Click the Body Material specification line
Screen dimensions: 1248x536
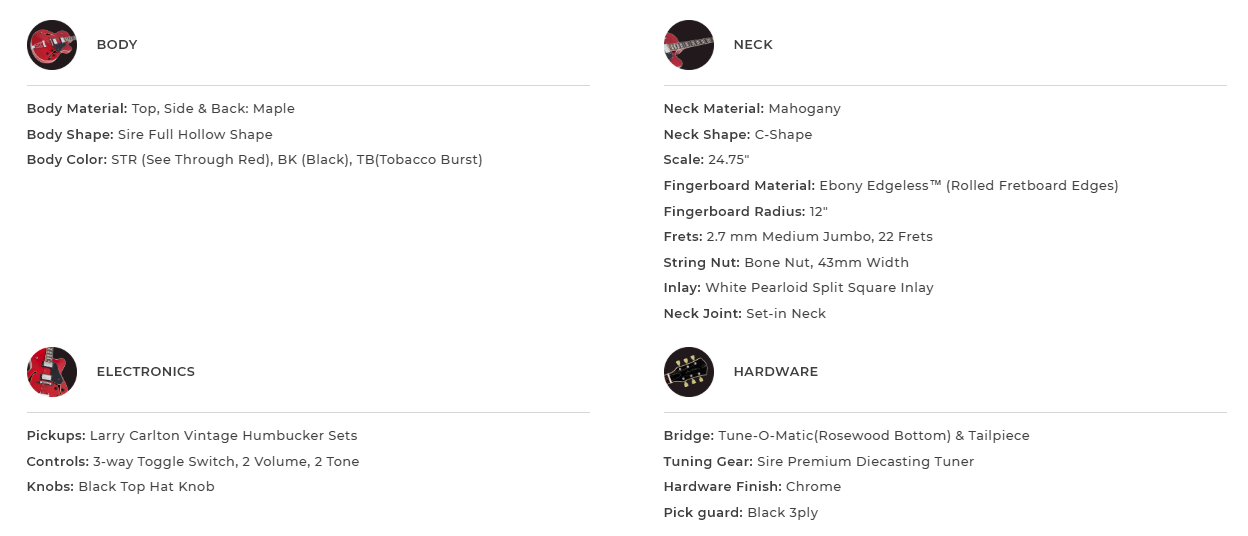click(x=161, y=109)
